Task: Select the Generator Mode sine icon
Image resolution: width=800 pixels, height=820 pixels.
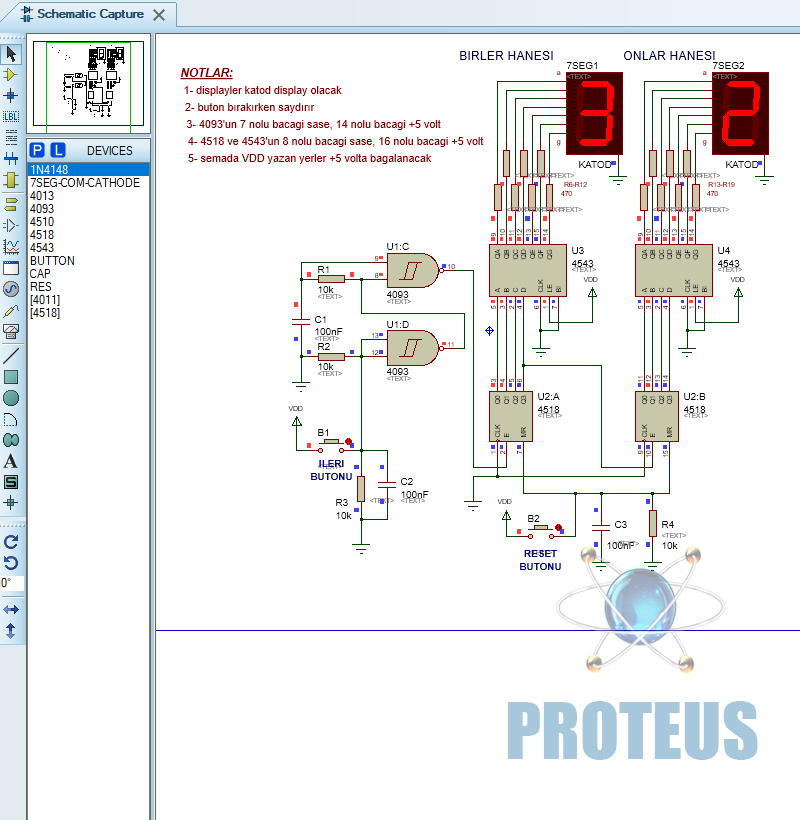Action: coord(11,289)
